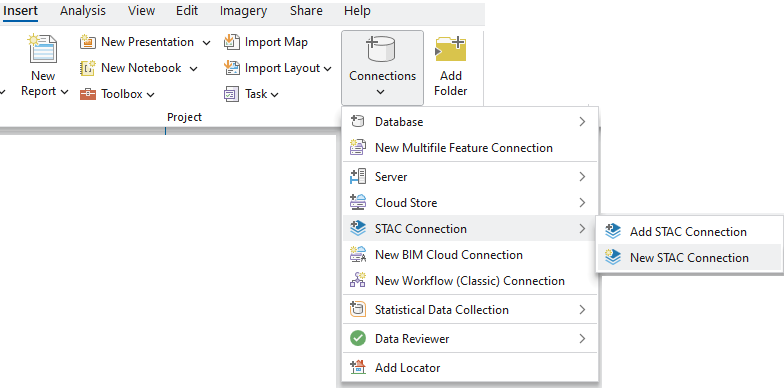The image size is (784, 388).
Task: Expand the New Report dropdown arrow
Action: (x=64, y=92)
